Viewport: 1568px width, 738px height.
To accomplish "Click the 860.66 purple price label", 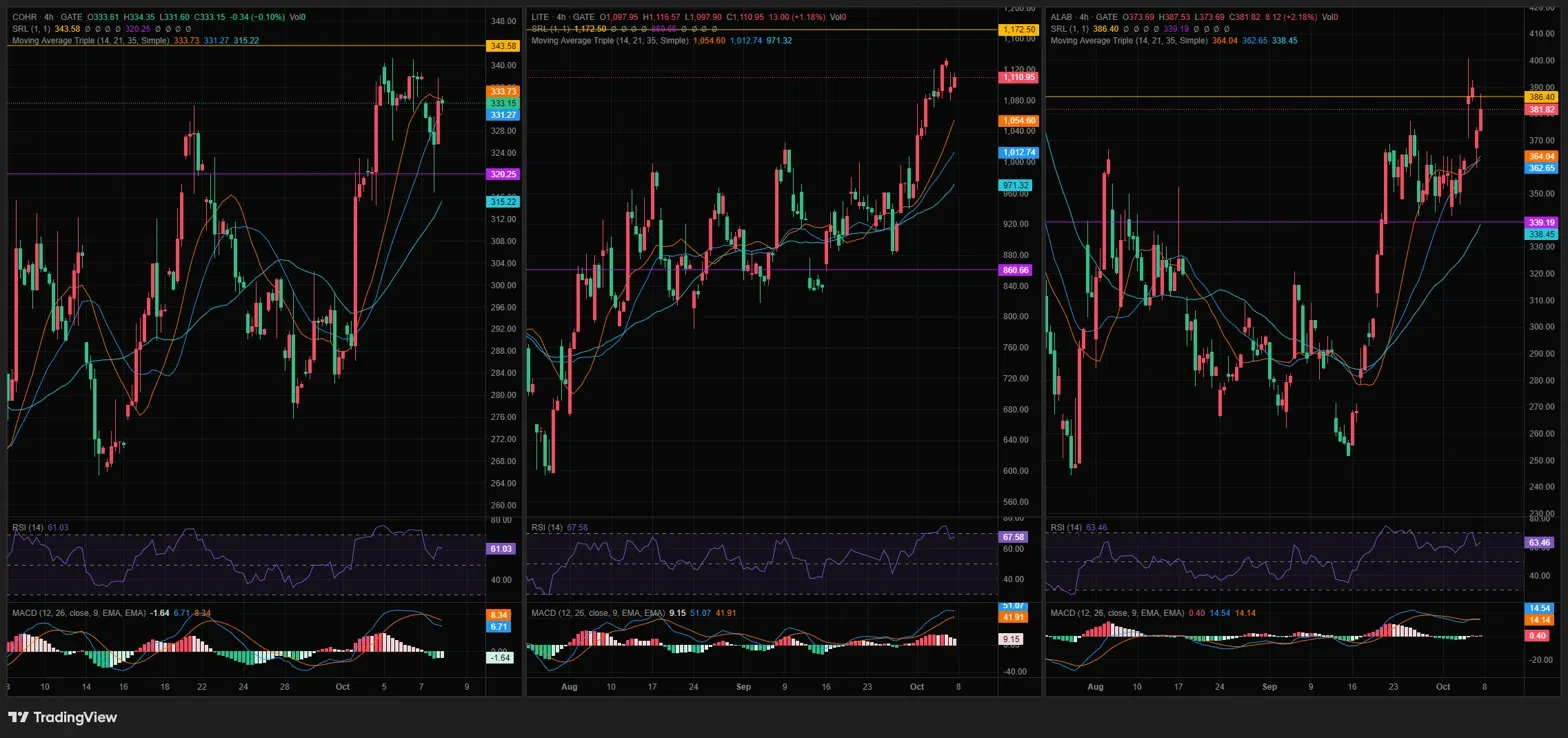I will [x=1018, y=270].
